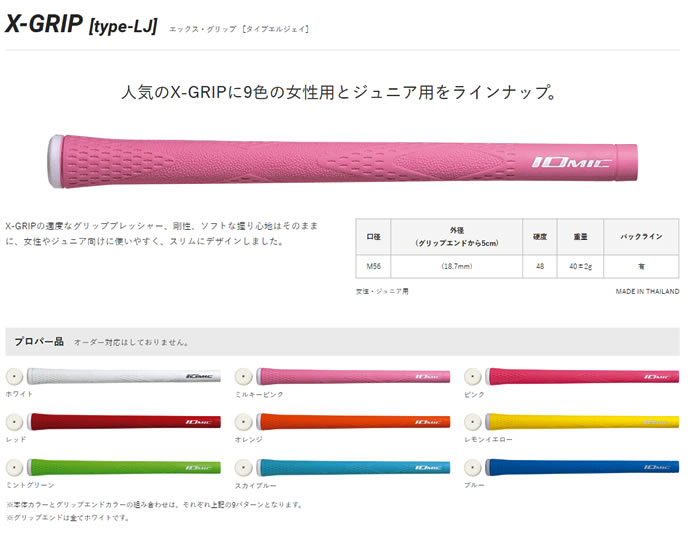Click the オレンジ color label
Image resolution: width=690 pixels, height=536 pixels.
click(249, 440)
